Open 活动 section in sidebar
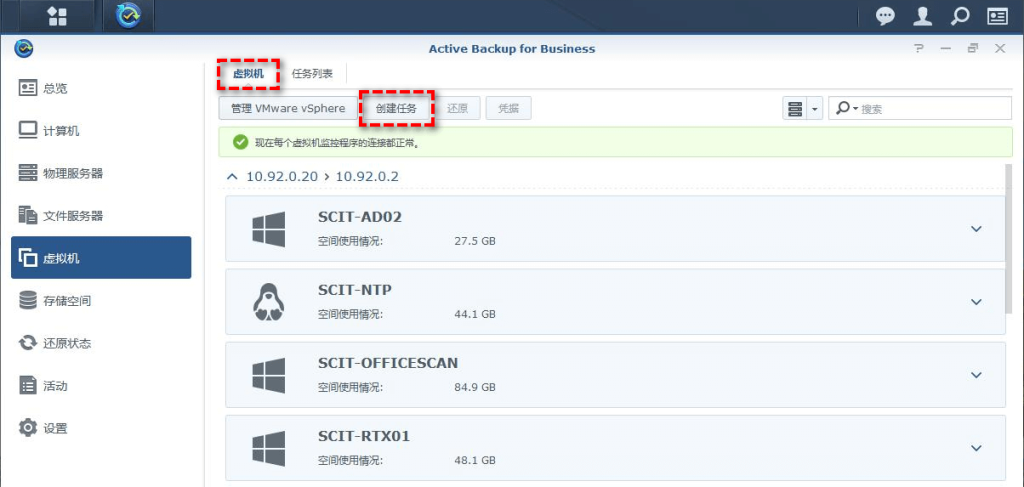 (101, 386)
